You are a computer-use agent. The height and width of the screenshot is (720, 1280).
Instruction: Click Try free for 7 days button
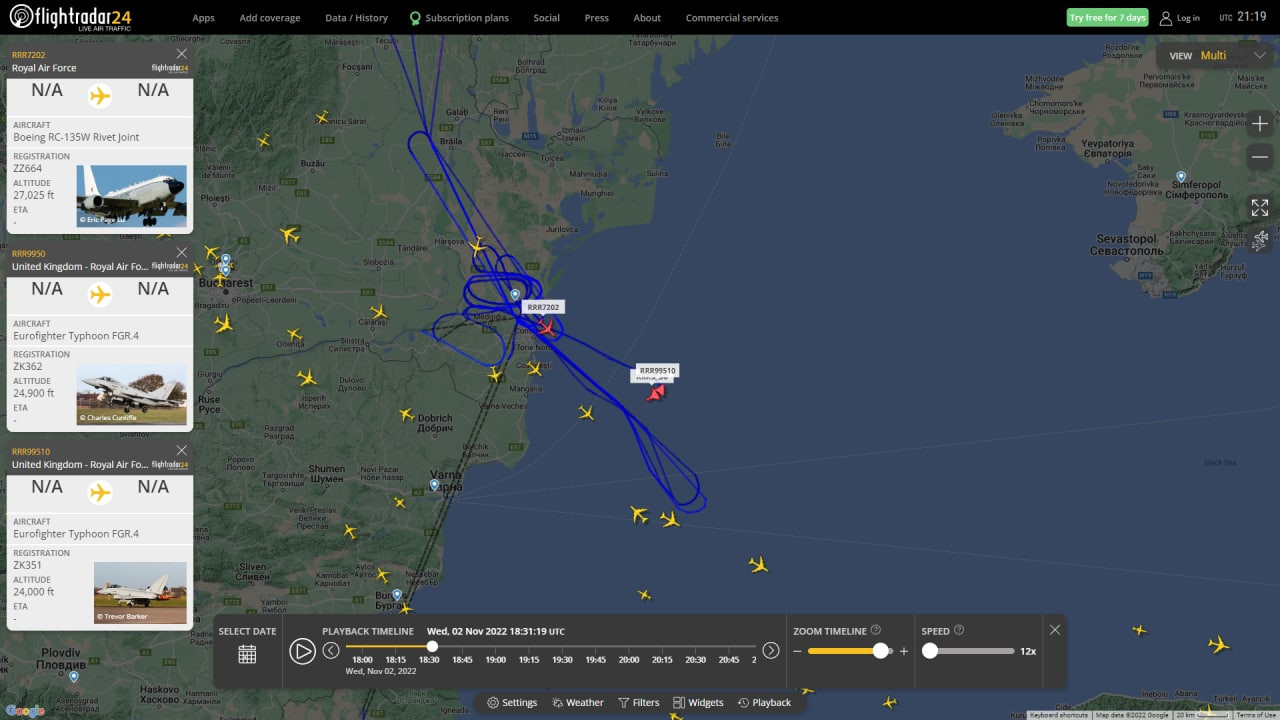point(1107,18)
